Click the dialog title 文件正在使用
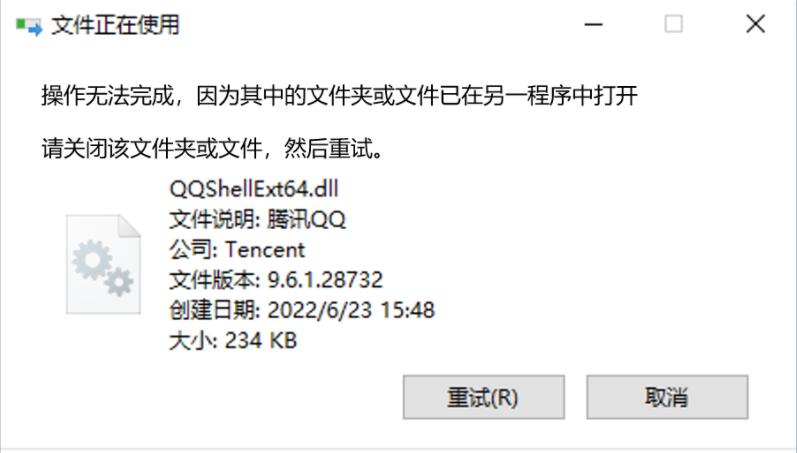The height and width of the screenshot is (453, 797). tap(116, 25)
